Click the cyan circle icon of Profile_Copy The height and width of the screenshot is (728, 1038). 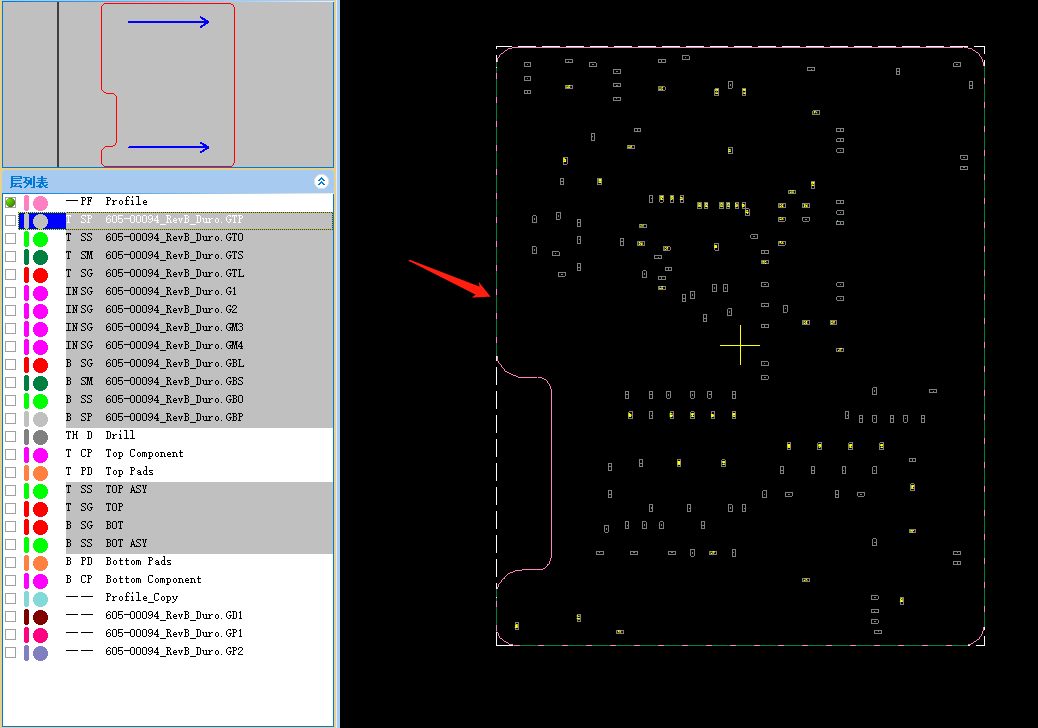[40, 599]
